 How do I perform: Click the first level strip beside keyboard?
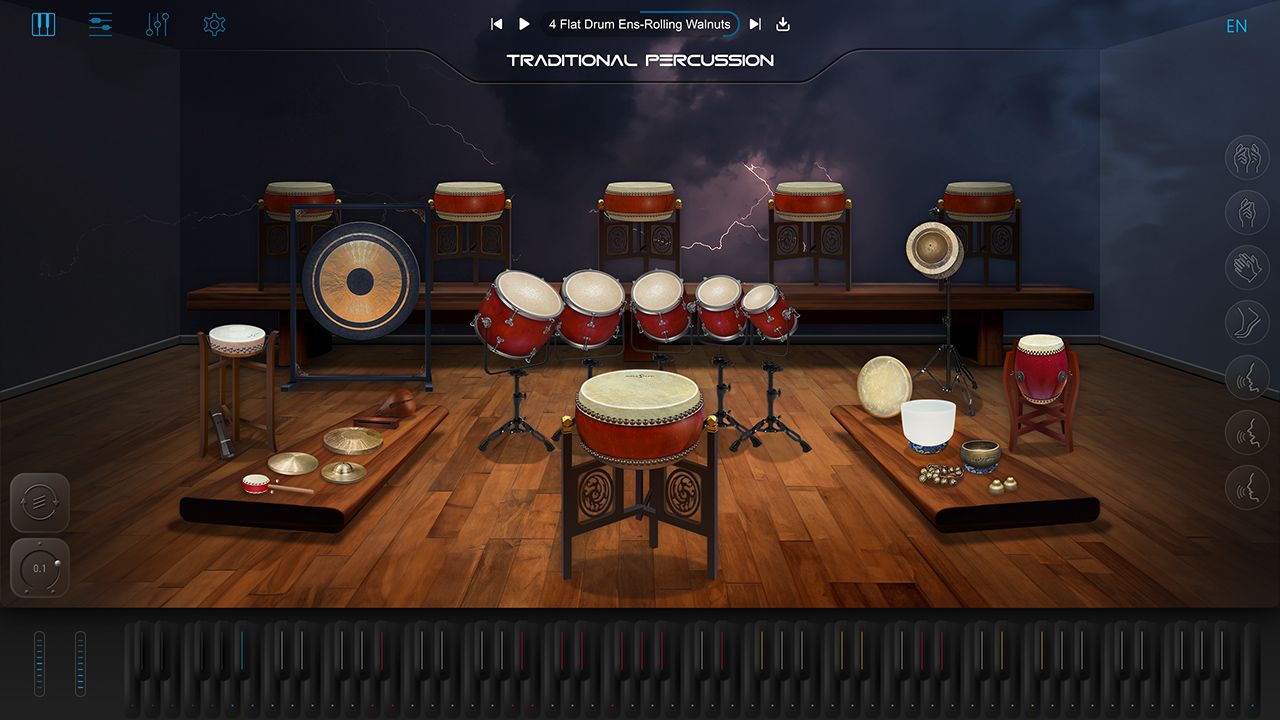[40, 663]
